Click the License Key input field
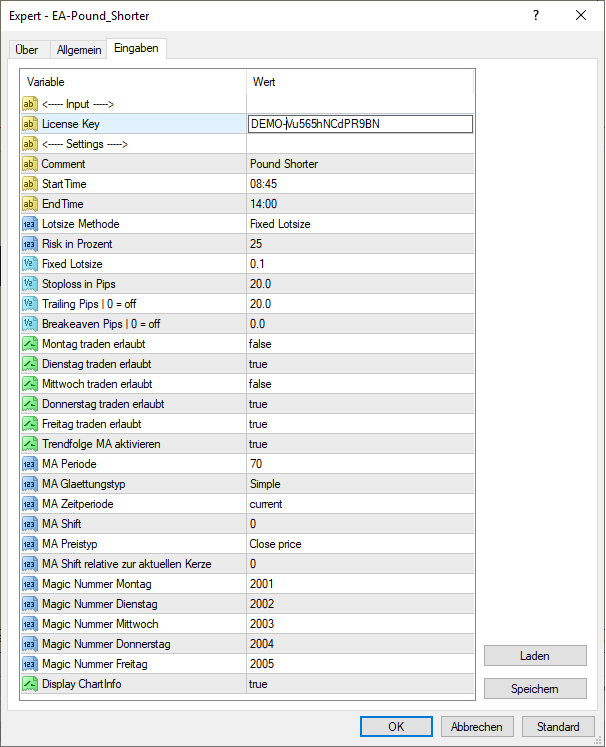This screenshot has width=606, height=747. click(360, 124)
